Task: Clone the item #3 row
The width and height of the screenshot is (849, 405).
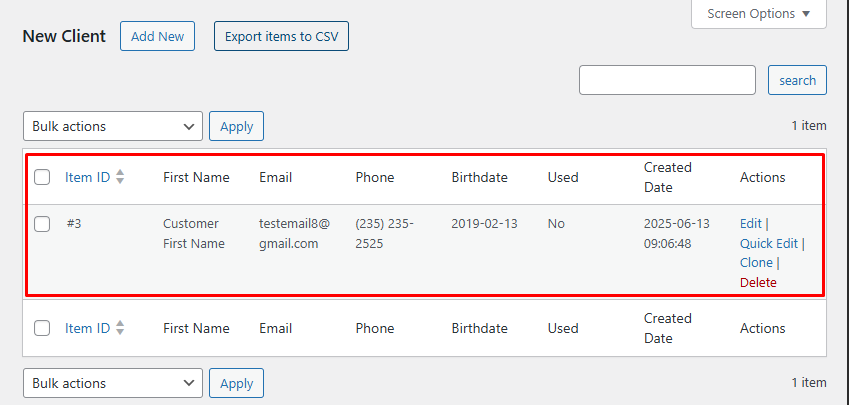Action: click(756, 263)
